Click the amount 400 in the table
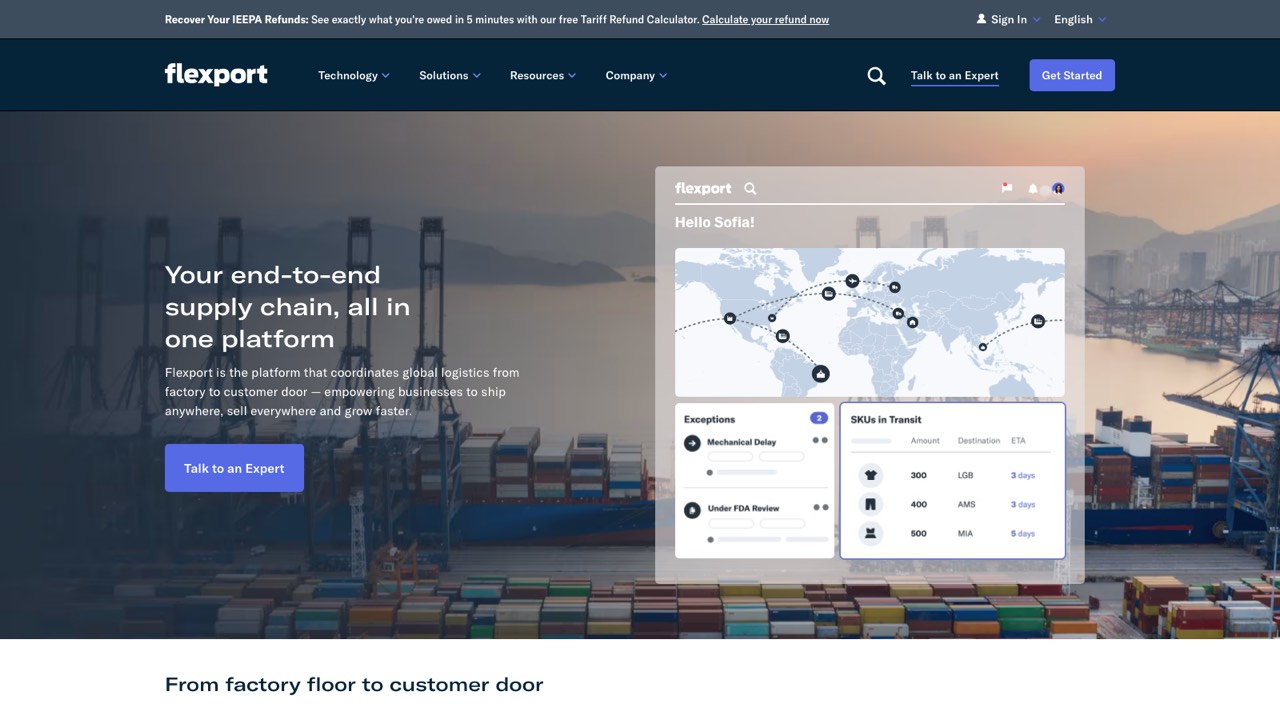1280x720 pixels. click(919, 504)
